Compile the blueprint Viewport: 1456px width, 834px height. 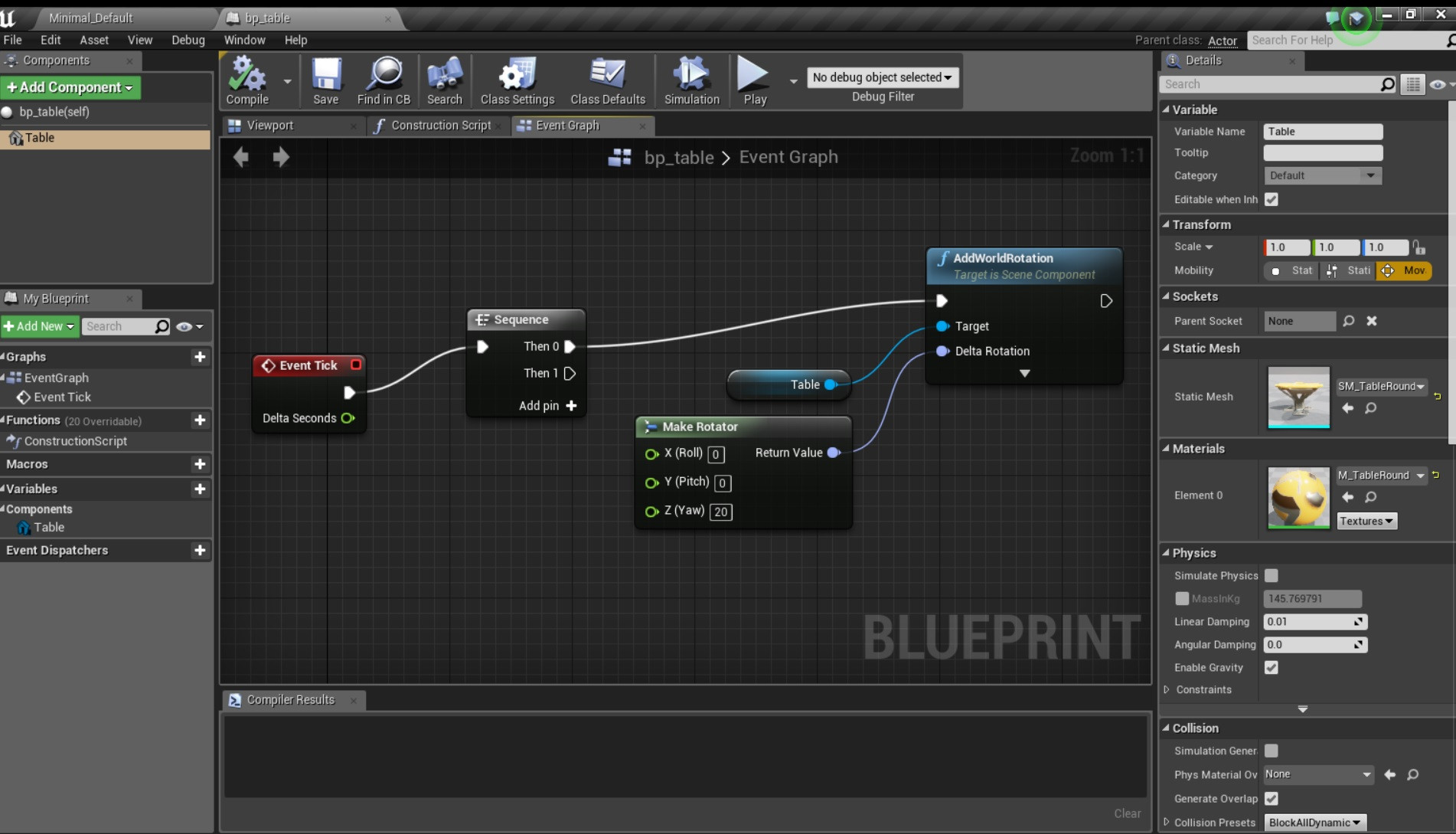click(247, 80)
